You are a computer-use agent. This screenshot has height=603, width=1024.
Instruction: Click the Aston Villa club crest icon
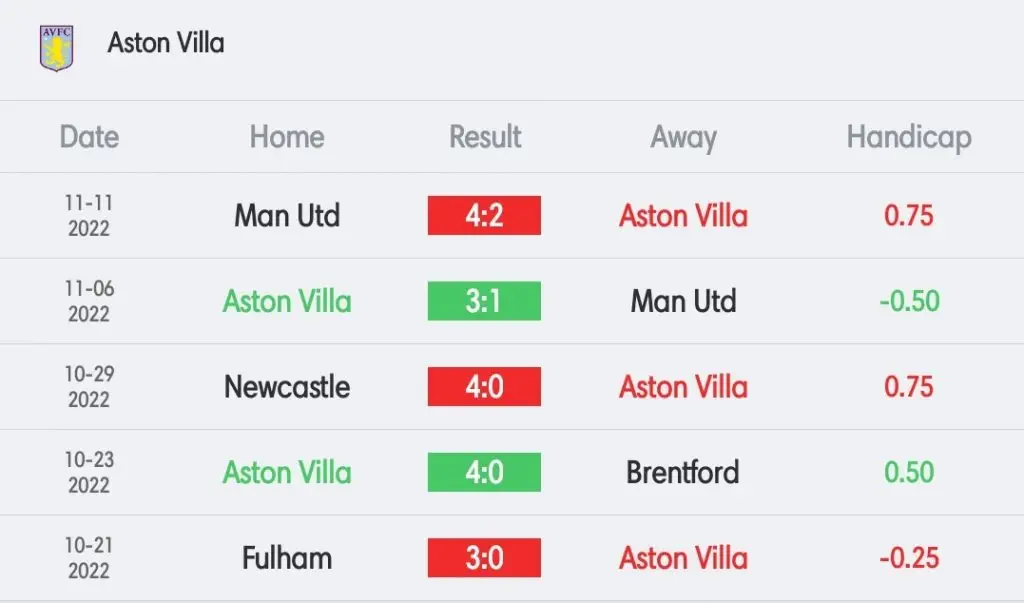pyautogui.click(x=57, y=48)
